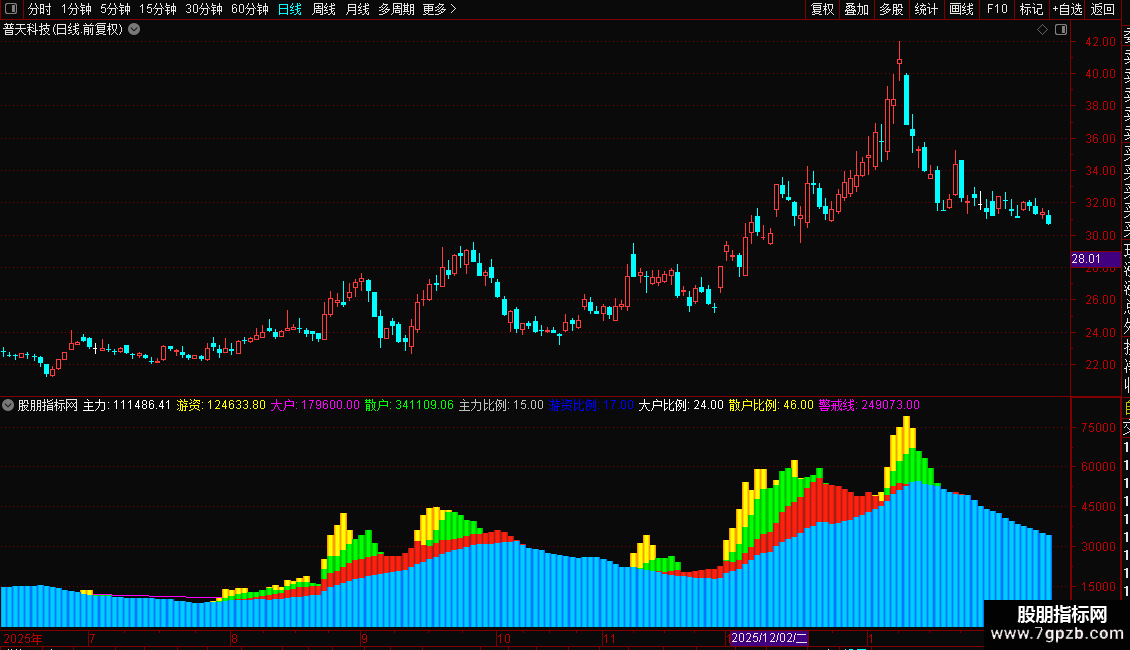Click the 游资比例: 17.00 label
Viewport: 1130px width, 650px height.
coord(591,405)
